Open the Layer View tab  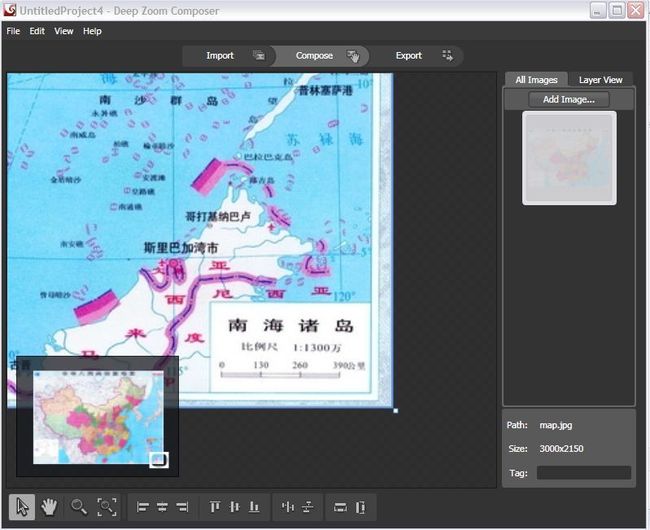pyautogui.click(x=600, y=80)
